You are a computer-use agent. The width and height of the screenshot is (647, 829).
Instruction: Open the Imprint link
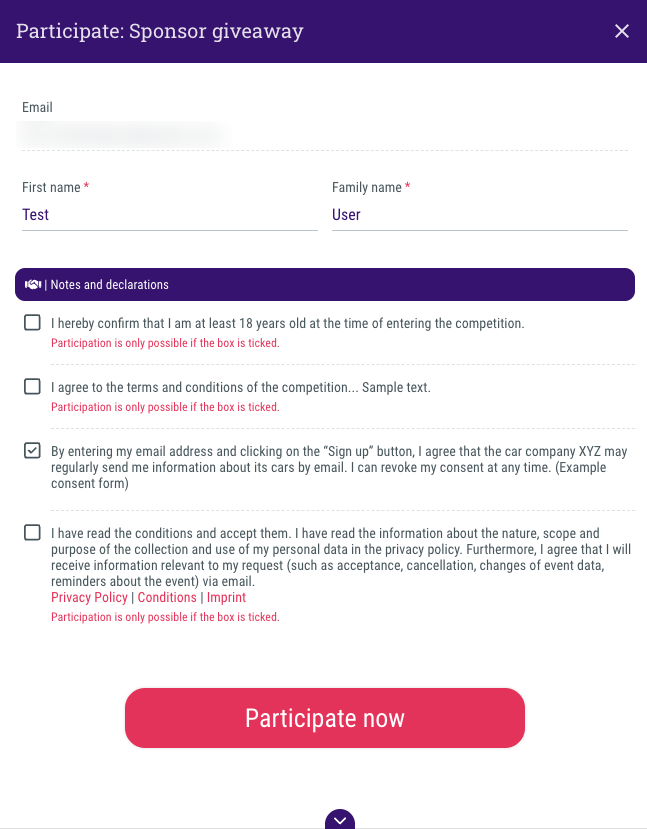[x=226, y=597]
